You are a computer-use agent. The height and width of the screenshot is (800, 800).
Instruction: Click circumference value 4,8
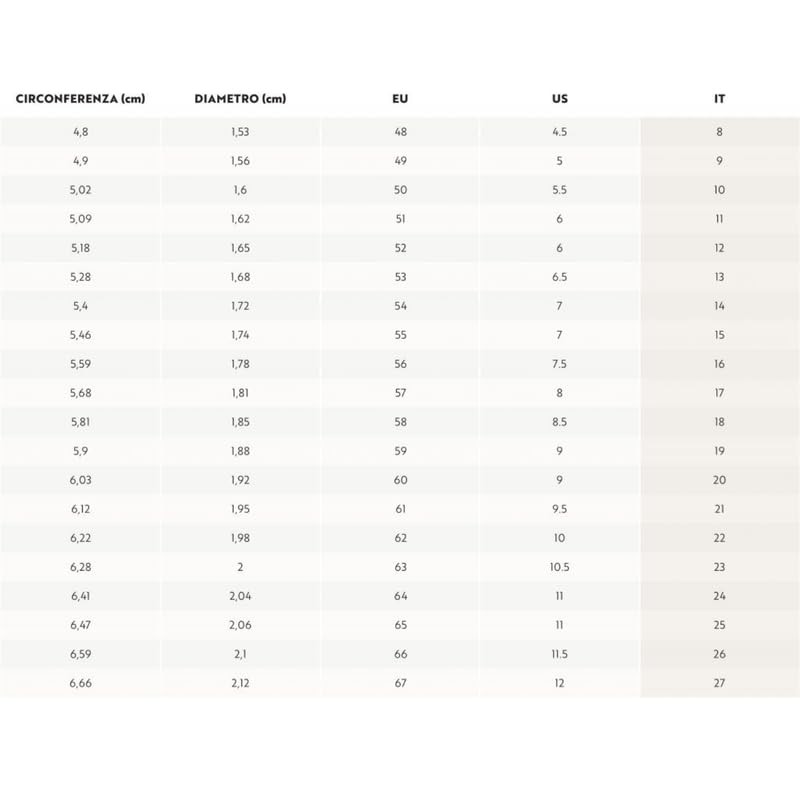(x=80, y=132)
